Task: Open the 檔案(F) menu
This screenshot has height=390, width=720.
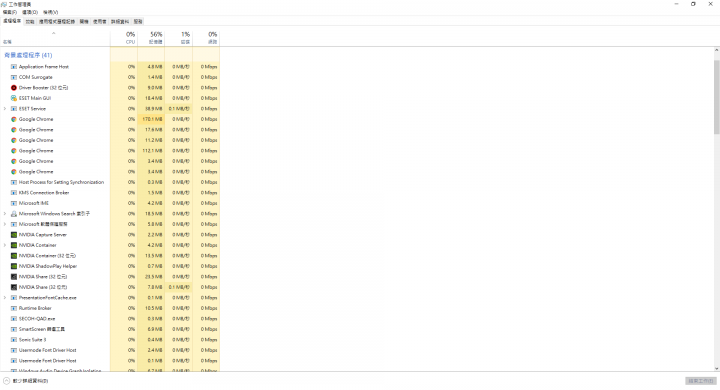Action: point(10,12)
